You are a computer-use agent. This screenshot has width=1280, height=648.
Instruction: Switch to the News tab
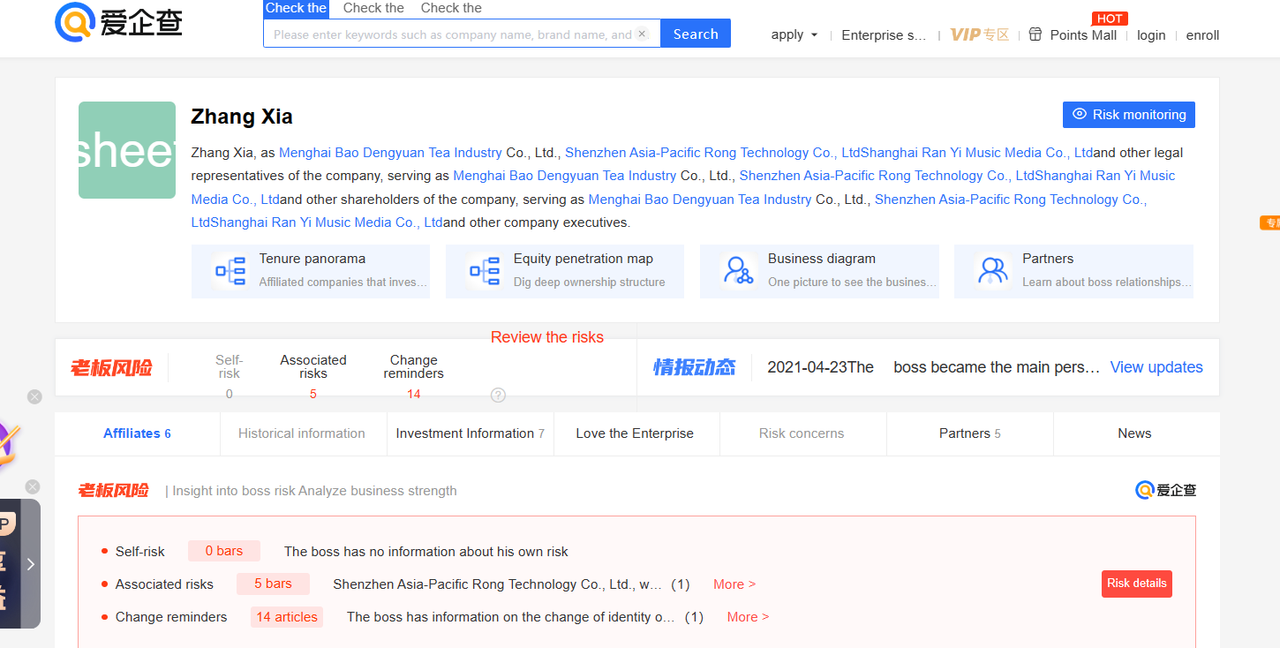[1134, 433]
